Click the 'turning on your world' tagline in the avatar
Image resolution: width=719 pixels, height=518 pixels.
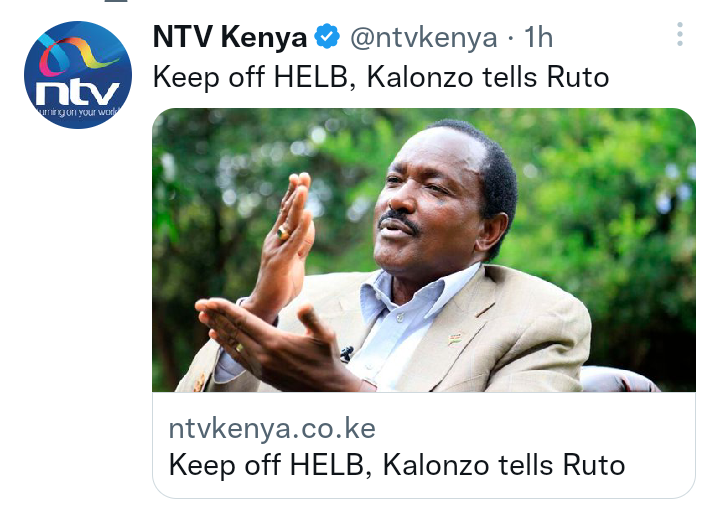coord(77,111)
